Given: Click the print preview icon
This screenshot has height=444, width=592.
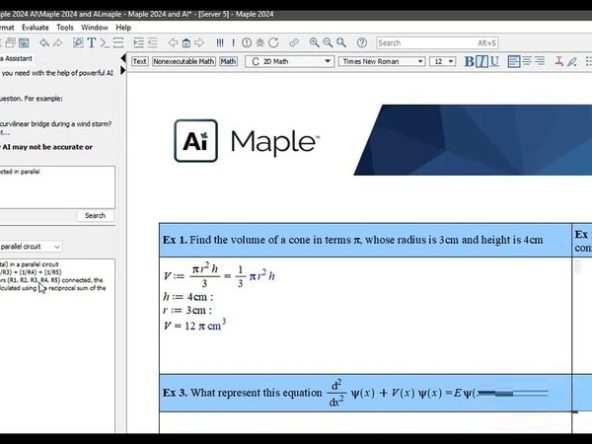Looking at the screenshot, I should pyautogui.click(x=24, y=43).
